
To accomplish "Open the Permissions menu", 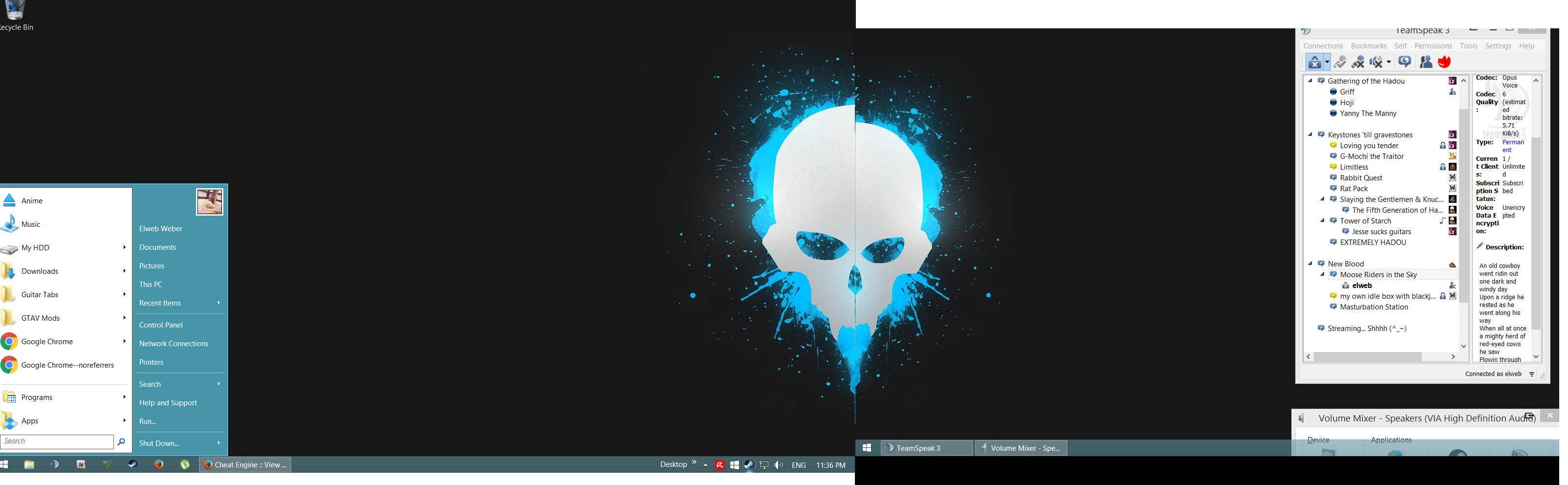I will click(1433, 46).
